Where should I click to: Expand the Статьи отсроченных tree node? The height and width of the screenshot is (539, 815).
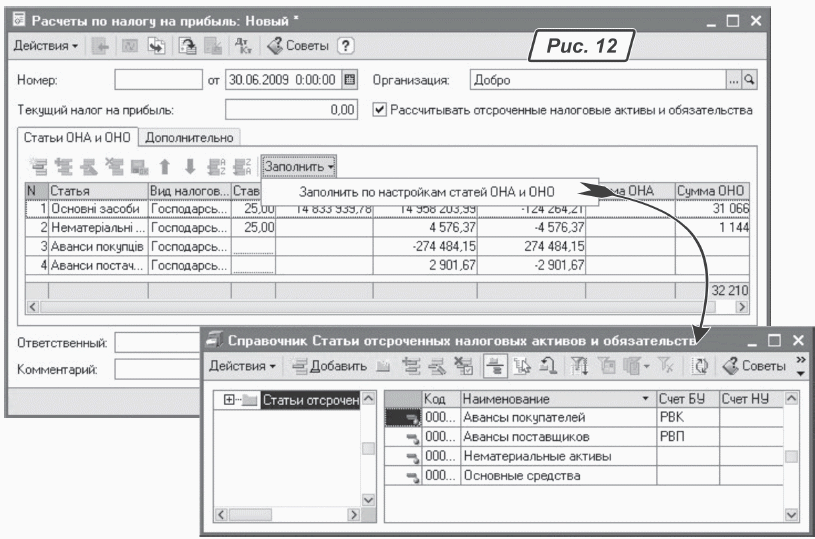231,401
